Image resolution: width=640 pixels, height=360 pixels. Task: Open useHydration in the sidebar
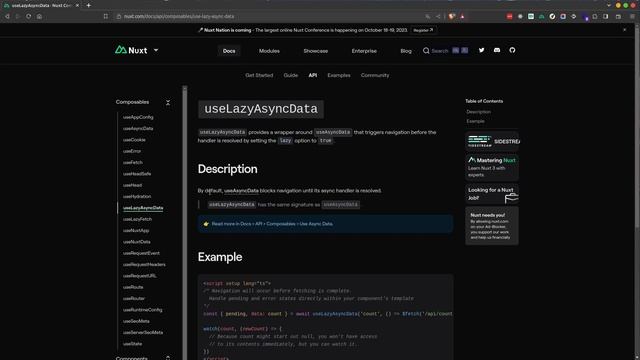137,196
